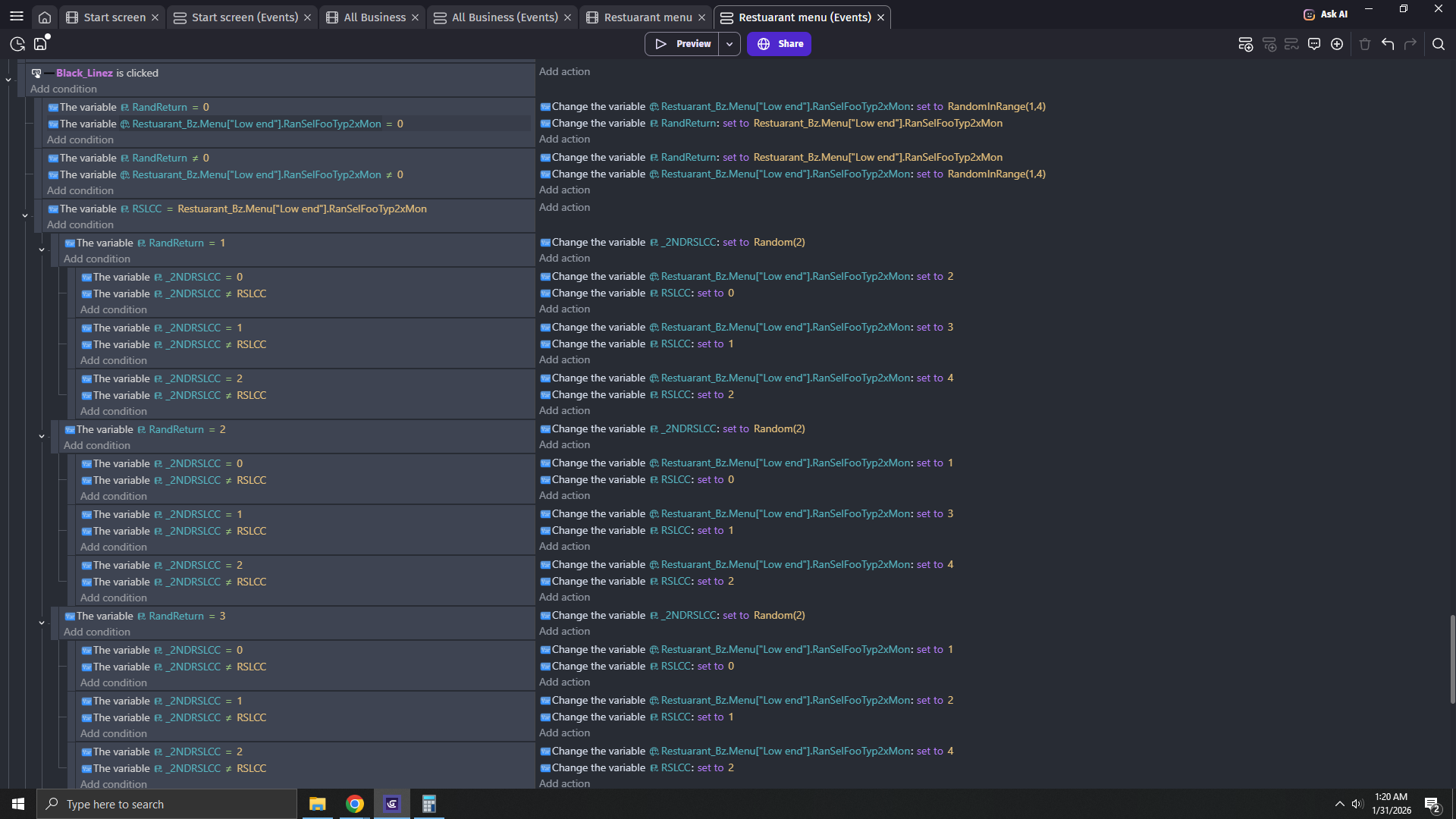Open the hamburger main menu
Image resolution: width=1456 pixels, height=819 pixels.
click(16, 16)
